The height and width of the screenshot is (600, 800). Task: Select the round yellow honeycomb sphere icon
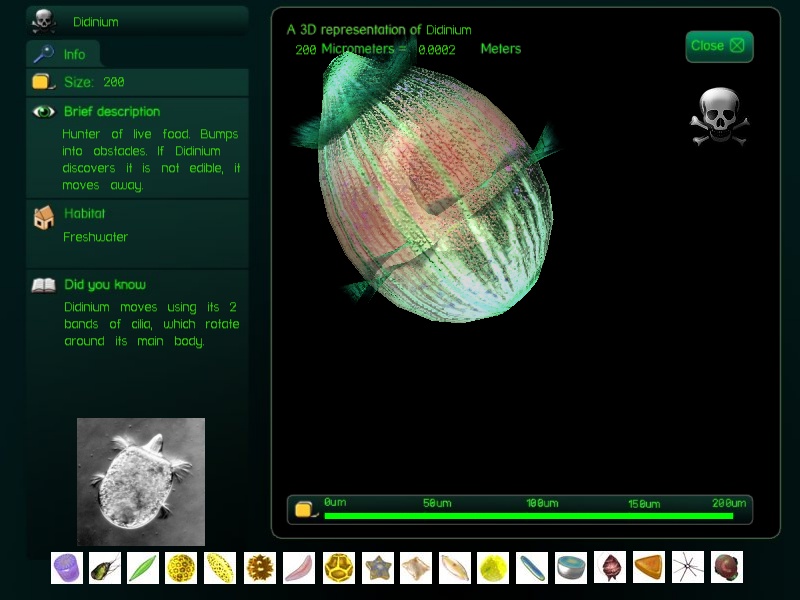[x=181, y=567]
